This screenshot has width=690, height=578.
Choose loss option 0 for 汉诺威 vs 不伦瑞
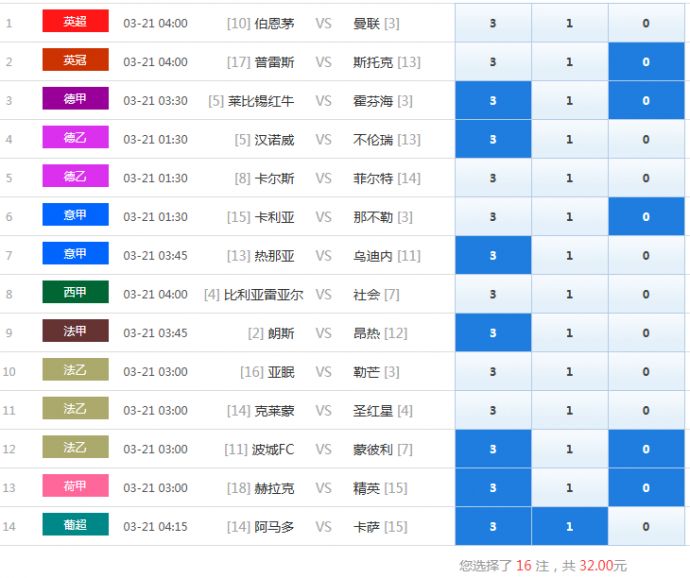[645, 140]
